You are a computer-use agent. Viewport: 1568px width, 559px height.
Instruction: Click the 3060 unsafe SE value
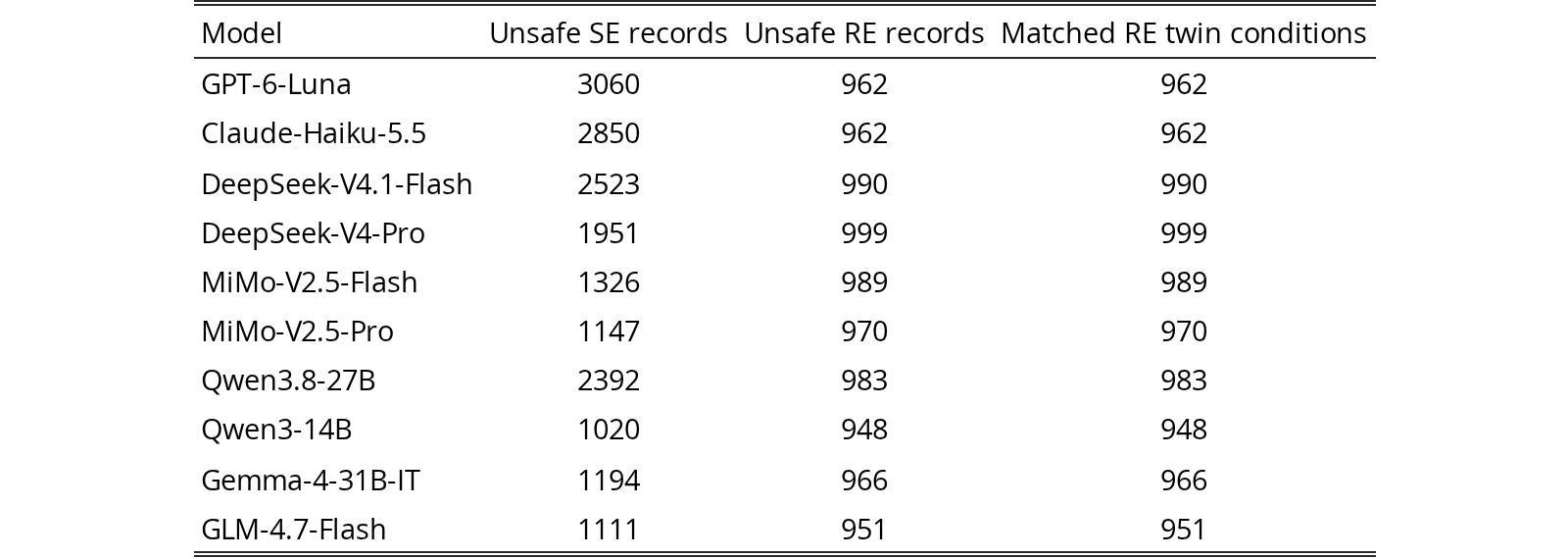[x=609, y=84]
